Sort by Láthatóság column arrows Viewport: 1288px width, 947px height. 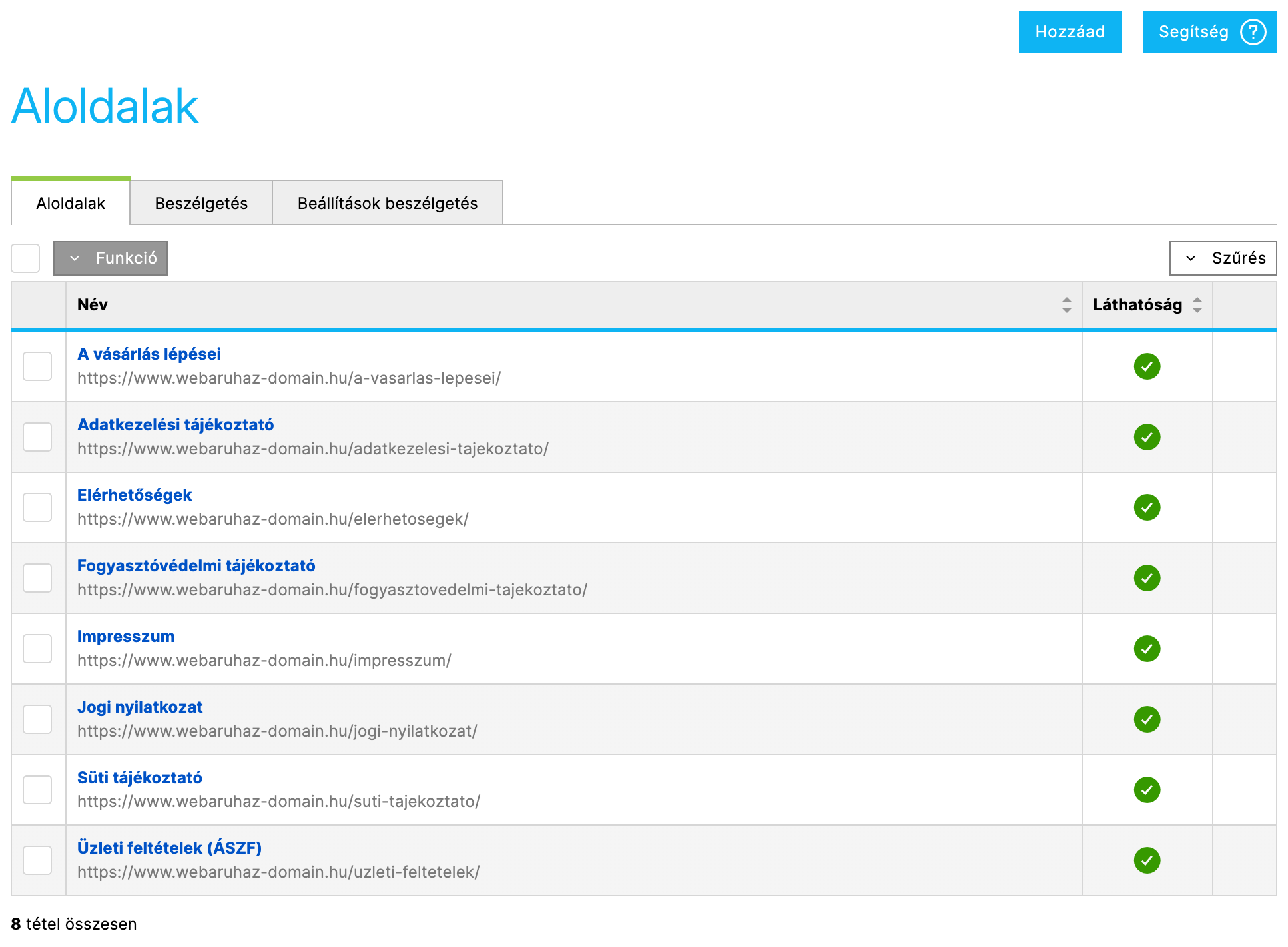pos(1197,305)
